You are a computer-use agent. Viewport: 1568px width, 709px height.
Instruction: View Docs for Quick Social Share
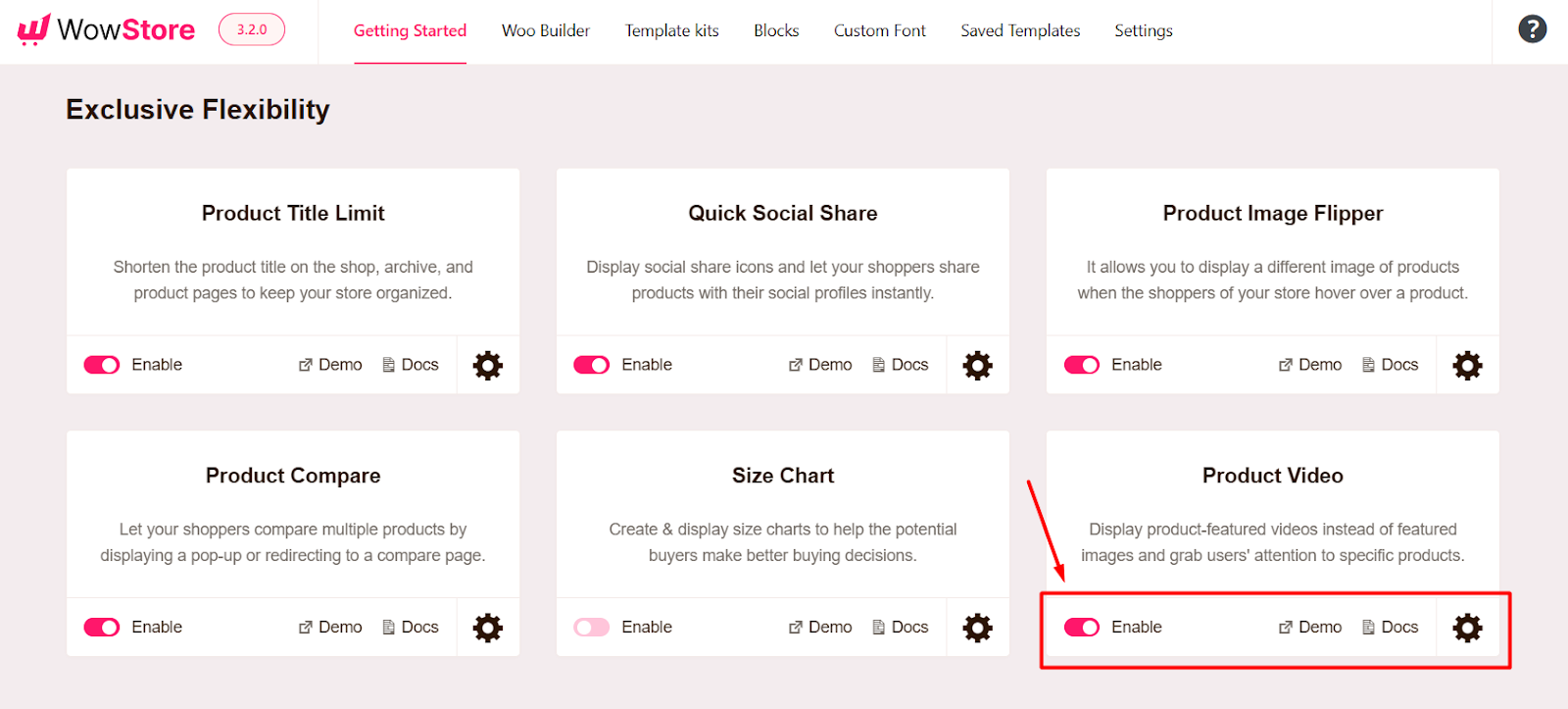coord(909,364)
